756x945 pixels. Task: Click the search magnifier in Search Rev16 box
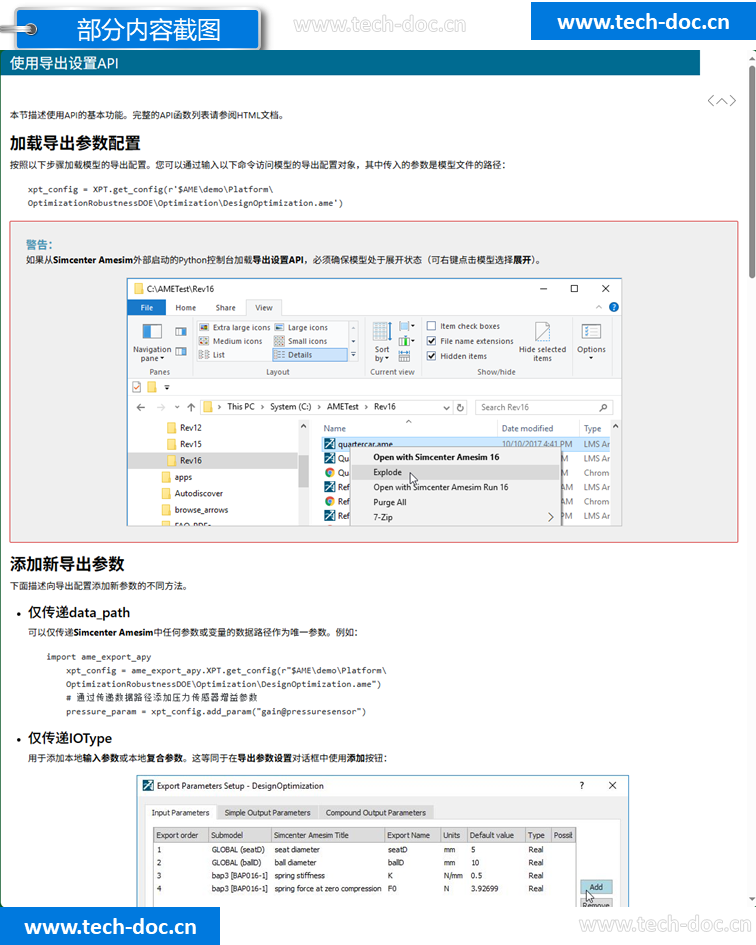603,407
